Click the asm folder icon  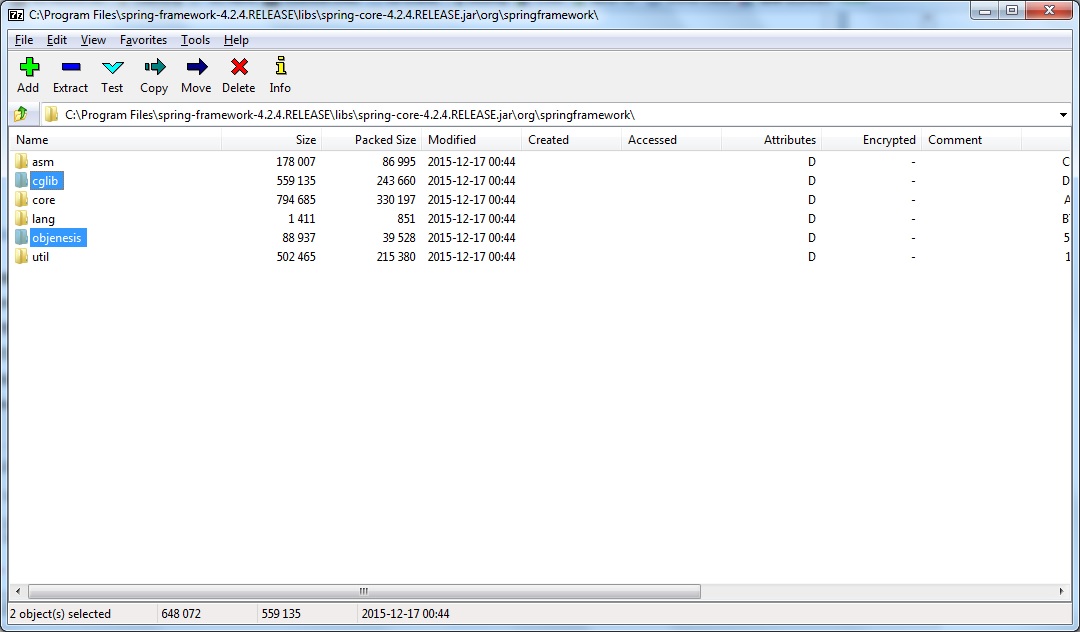pos(21,162)
